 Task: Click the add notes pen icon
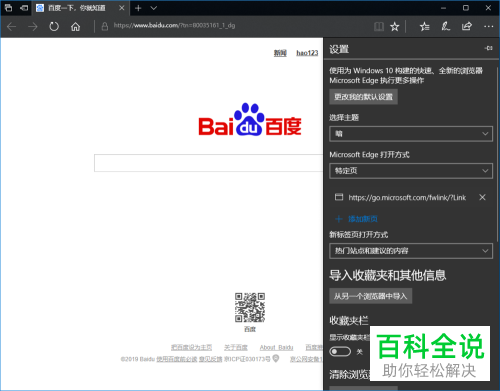446,26
